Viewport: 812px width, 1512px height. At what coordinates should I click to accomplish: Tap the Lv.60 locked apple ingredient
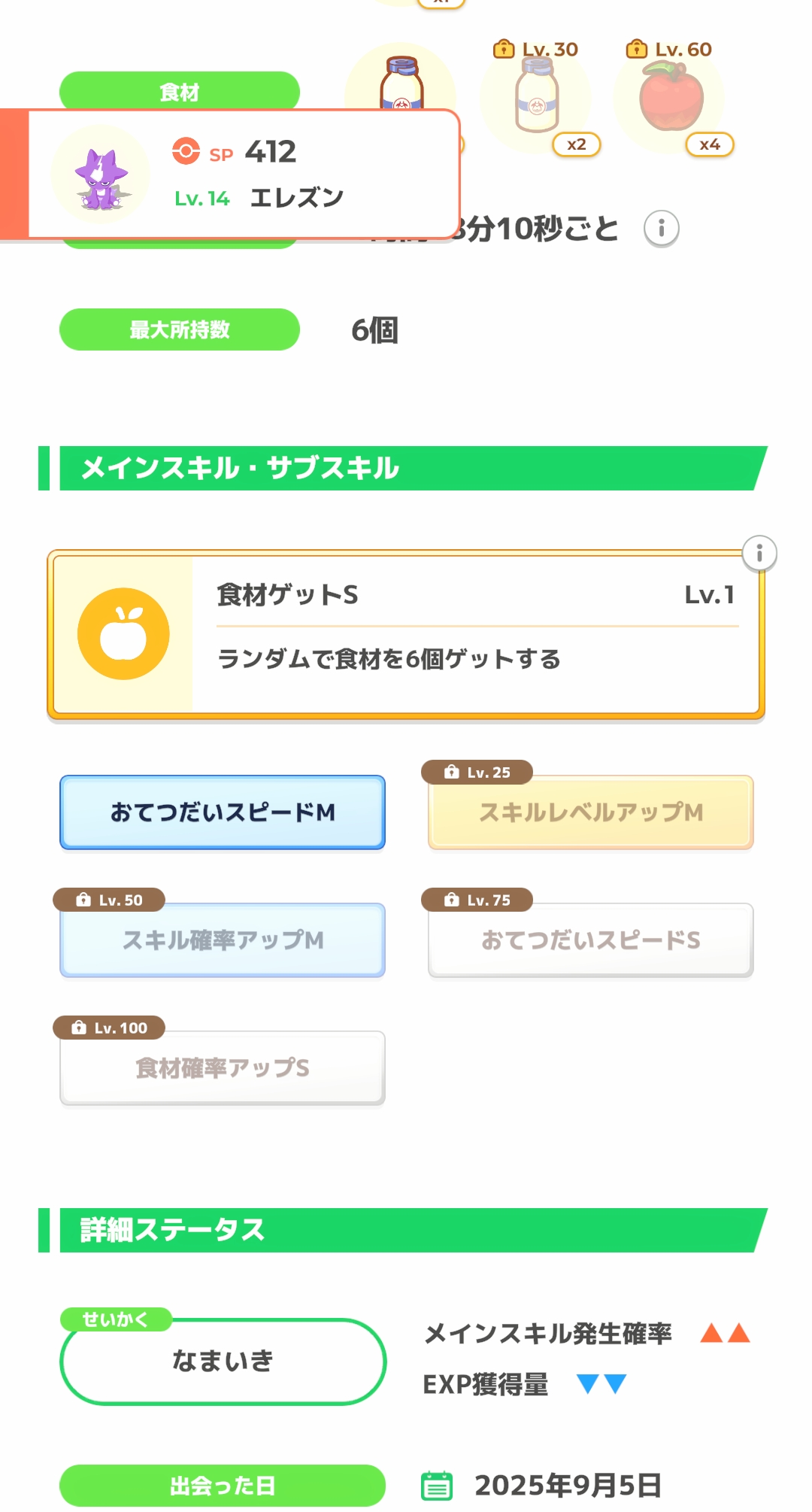point(671,98)
